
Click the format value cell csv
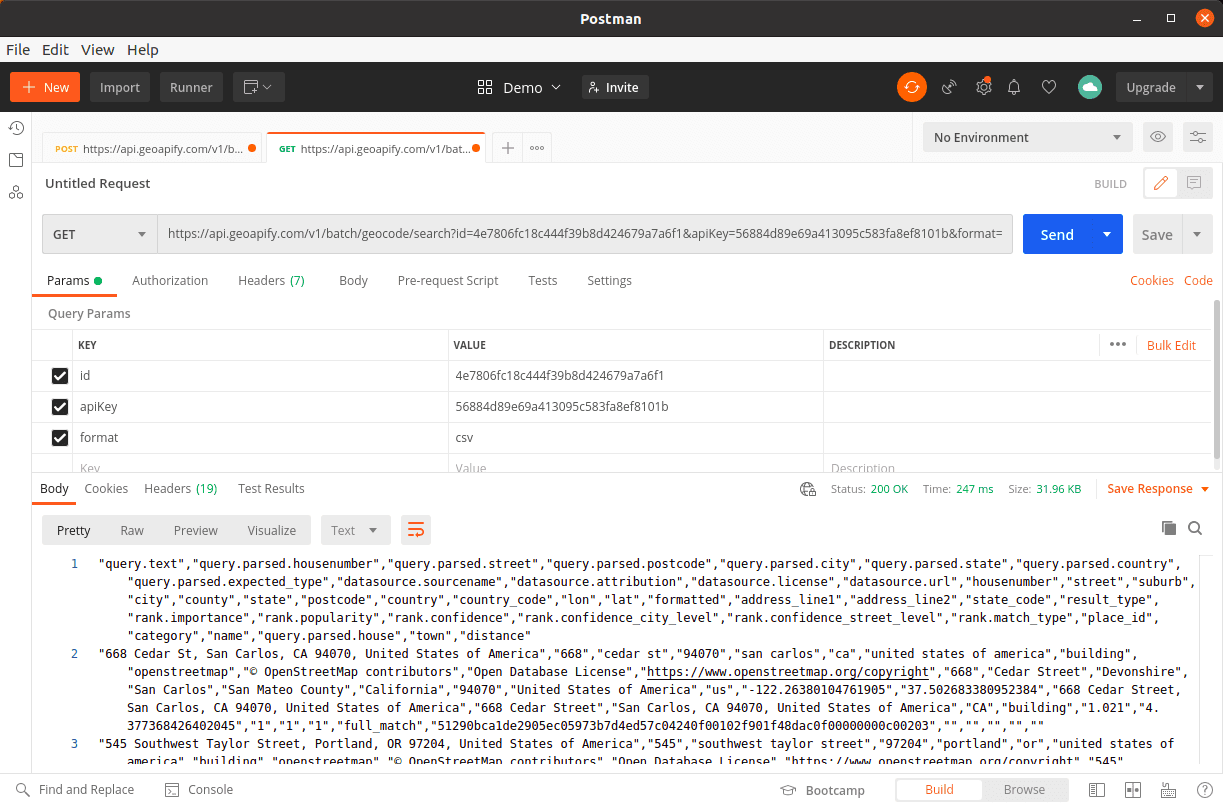tap(635, 438)
